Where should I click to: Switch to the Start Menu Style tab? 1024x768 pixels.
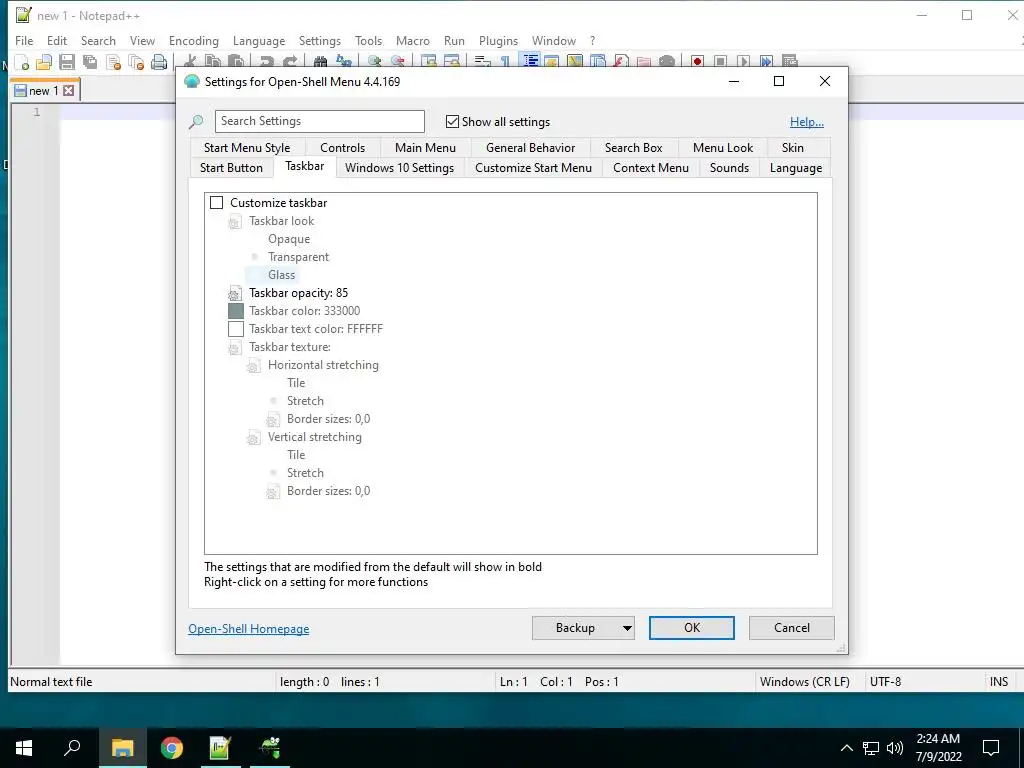247,148
